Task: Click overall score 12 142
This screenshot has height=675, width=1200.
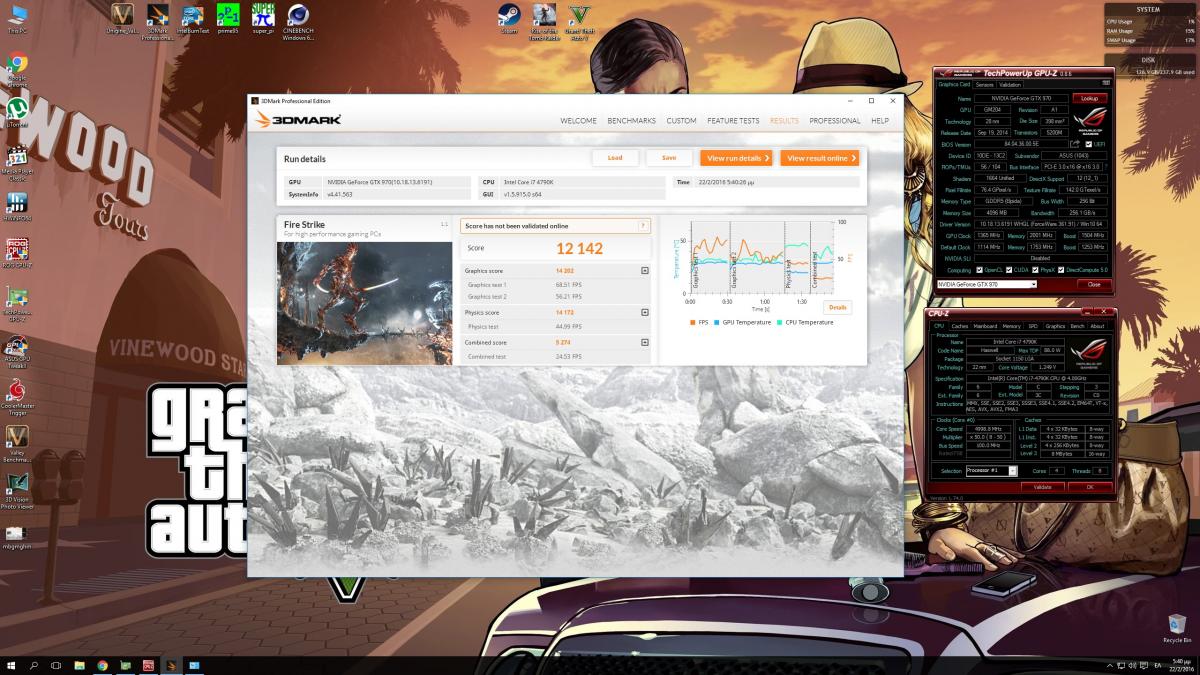Action: [x=580, y=248]
